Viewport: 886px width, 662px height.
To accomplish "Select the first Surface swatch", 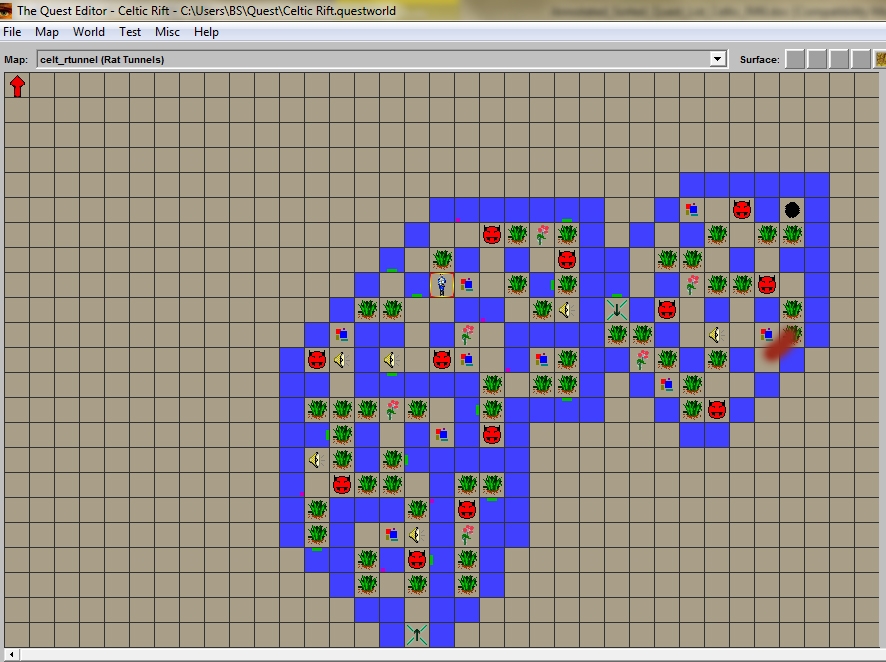I will 795,59.
